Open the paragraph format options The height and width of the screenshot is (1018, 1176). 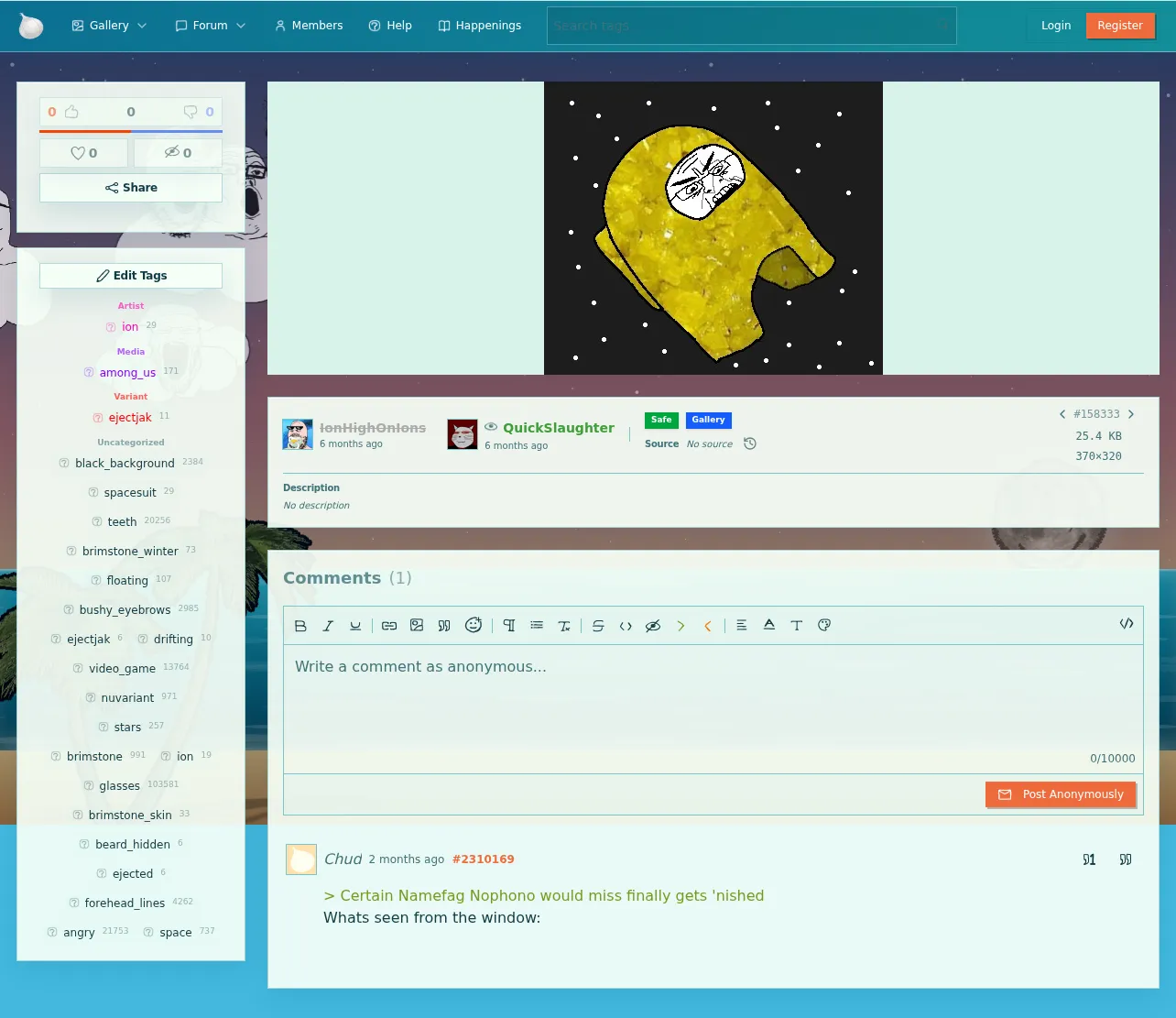coord(509,626)
